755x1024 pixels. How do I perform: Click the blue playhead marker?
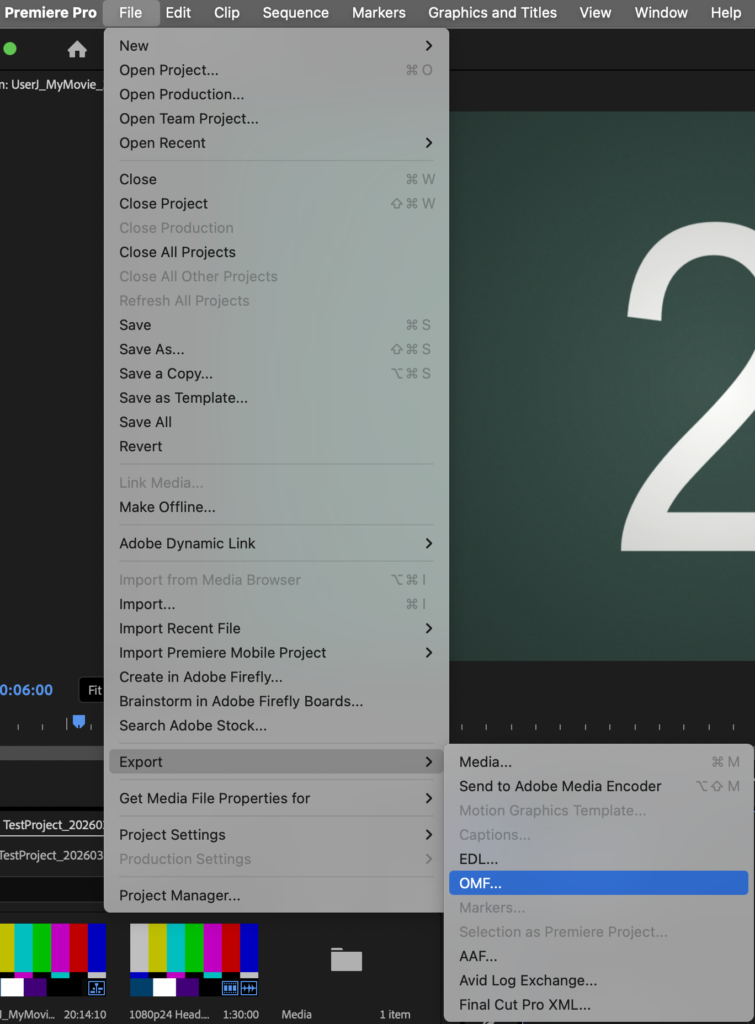[x=79, y=721]
